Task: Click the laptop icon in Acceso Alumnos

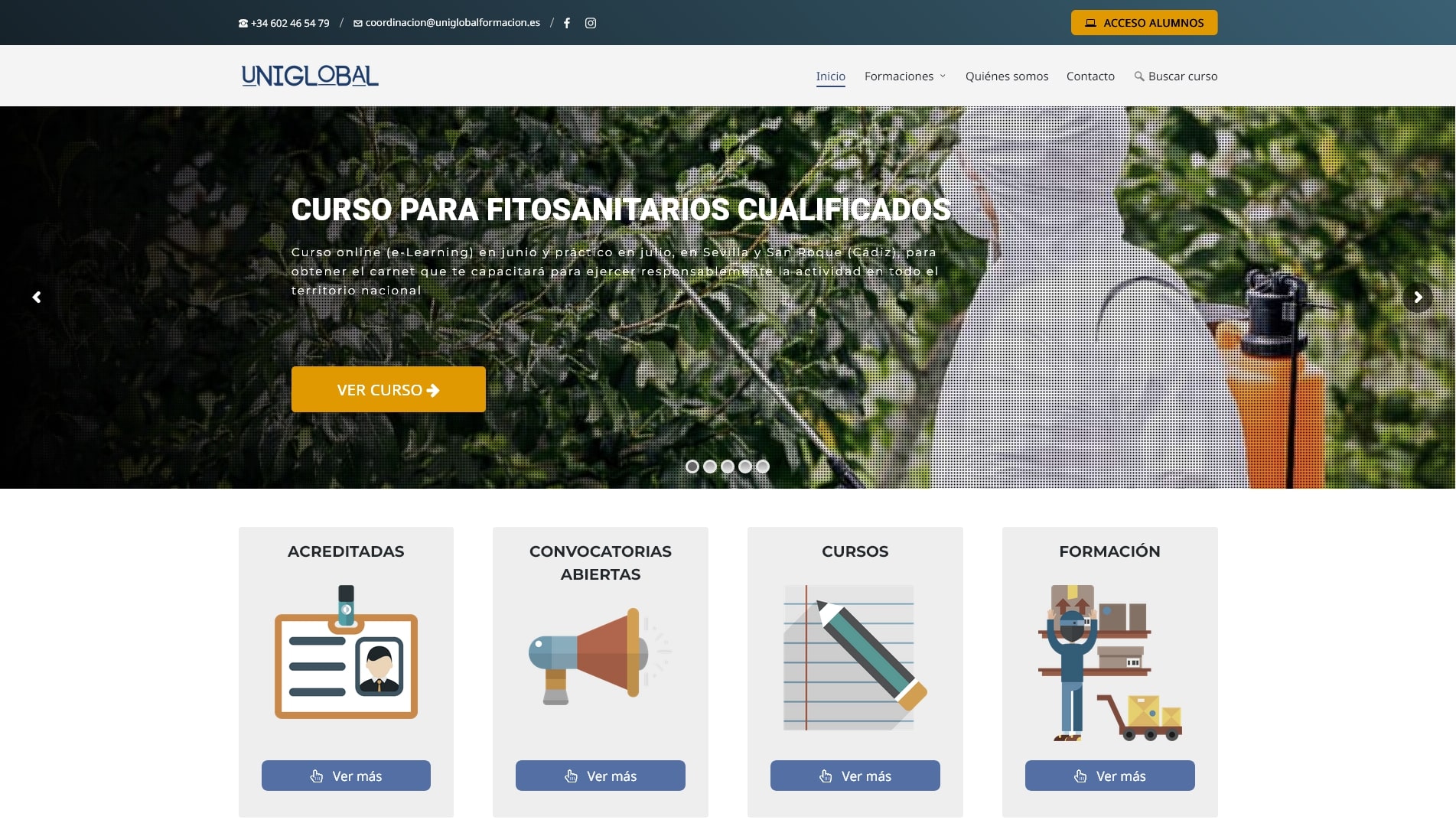Action: 1090,23
